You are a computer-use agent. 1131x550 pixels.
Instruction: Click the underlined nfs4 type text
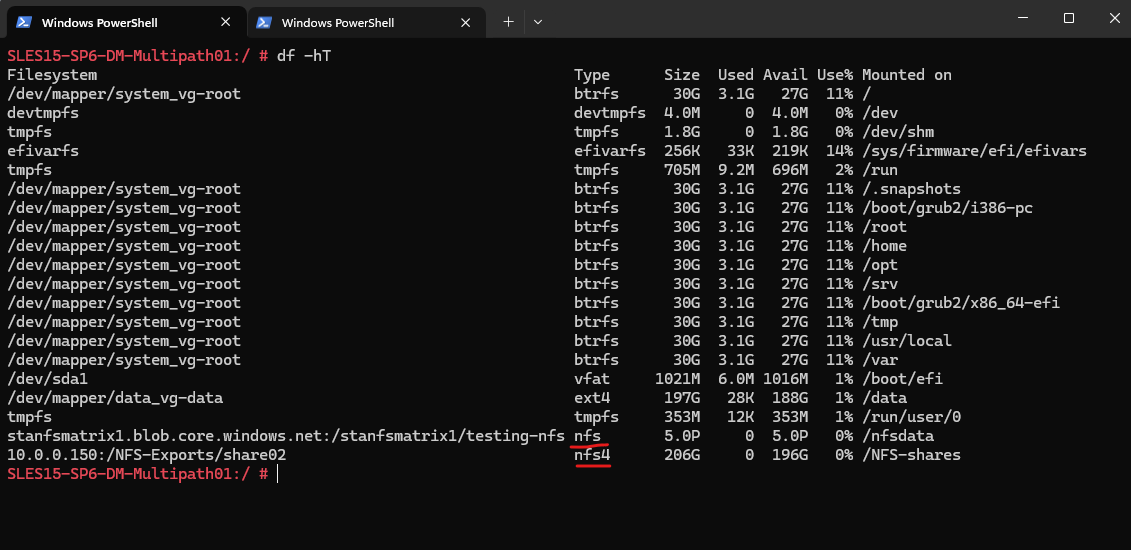coord(592,456)
